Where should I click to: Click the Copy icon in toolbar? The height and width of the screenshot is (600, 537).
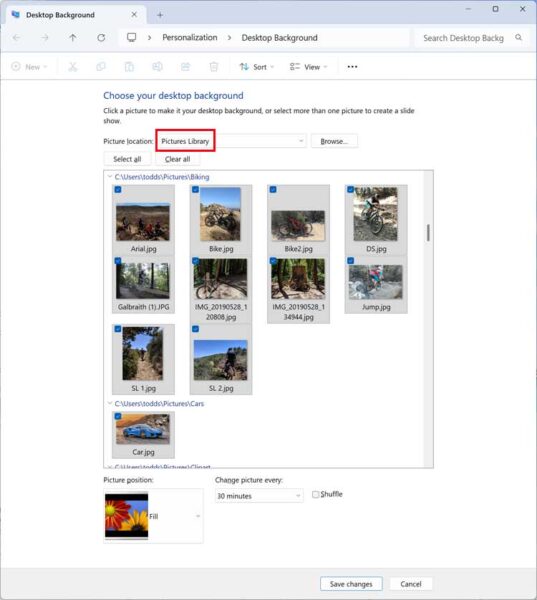[101, 67]
